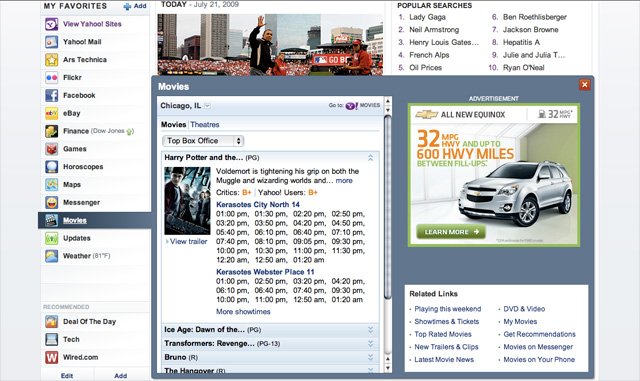
Task: Select the Movies tab in panel
Action: point(173,125)
